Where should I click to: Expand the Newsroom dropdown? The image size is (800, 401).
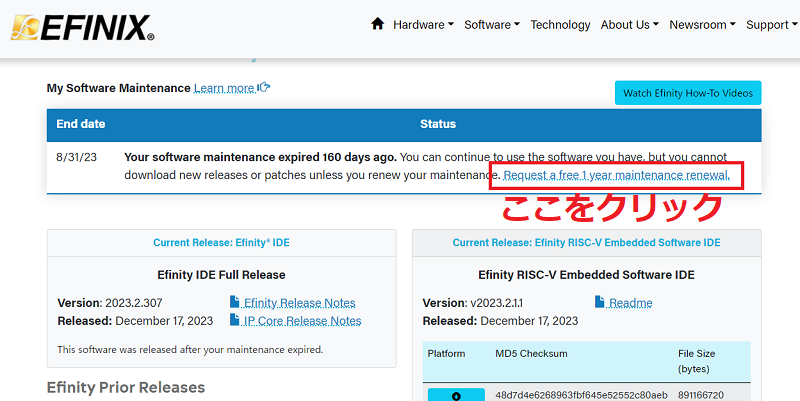[702, 24]
